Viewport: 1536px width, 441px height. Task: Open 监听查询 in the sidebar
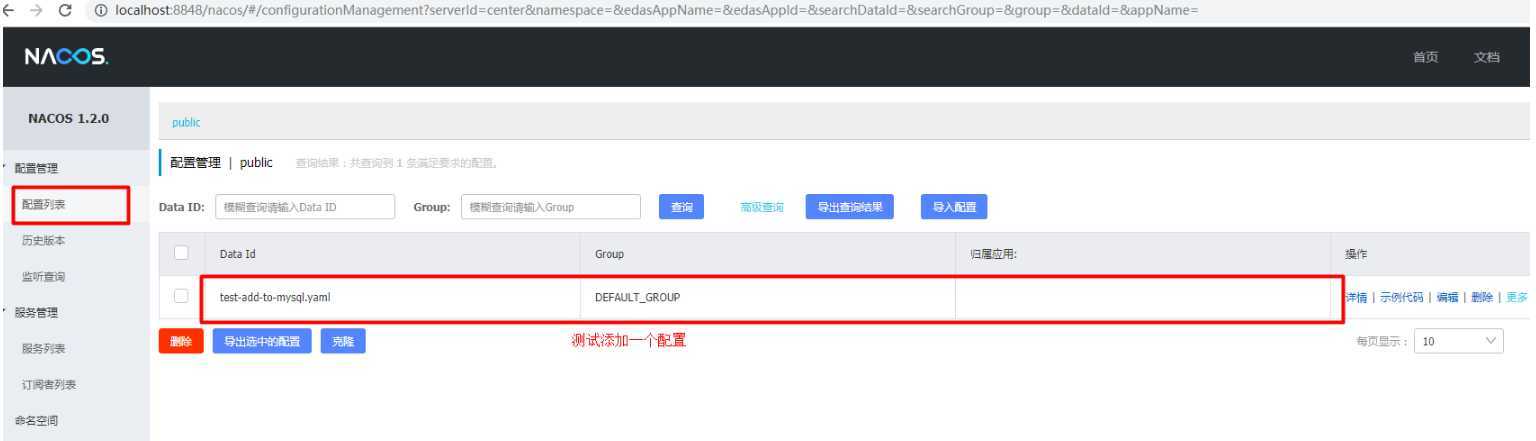(43, 276)
